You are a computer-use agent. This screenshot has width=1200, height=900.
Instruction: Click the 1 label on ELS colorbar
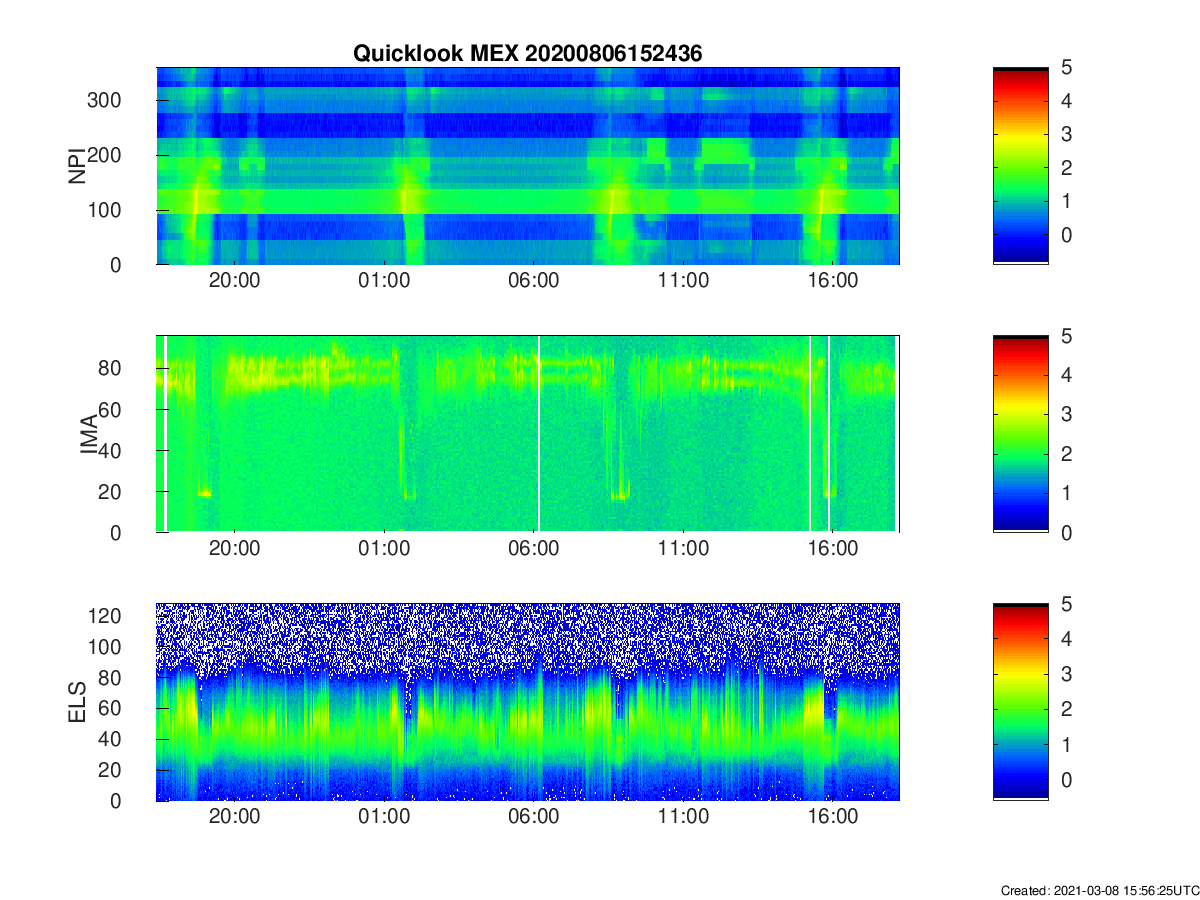pyautogui.click(x=1066, y=744)
